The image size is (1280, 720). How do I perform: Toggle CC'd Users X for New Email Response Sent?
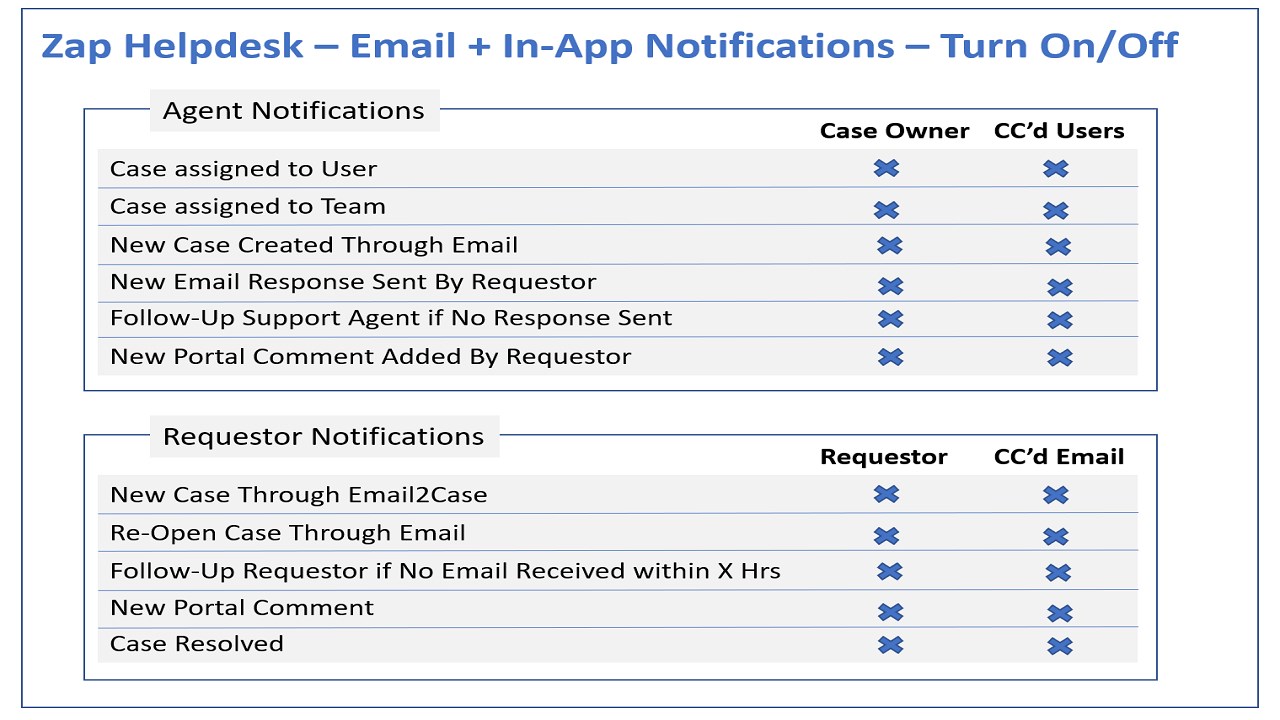[x=1060, y=288]
